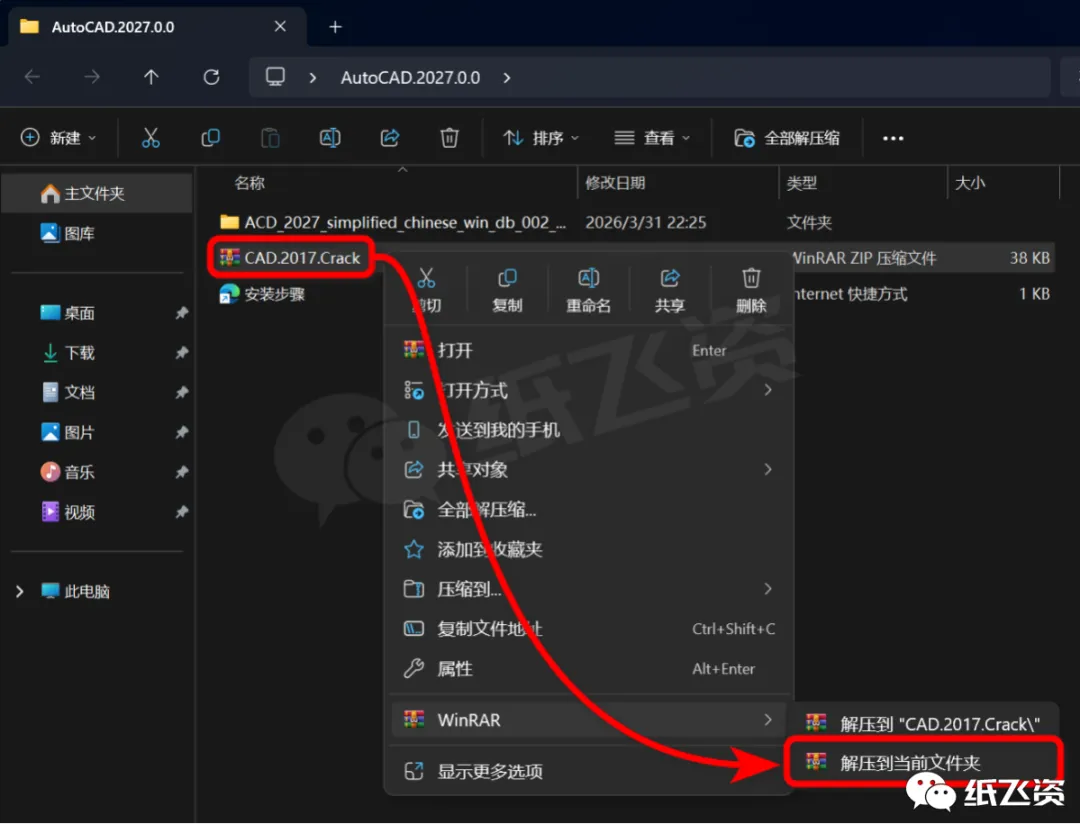Open 图片 in sidebar

click(x=96, y=432)
